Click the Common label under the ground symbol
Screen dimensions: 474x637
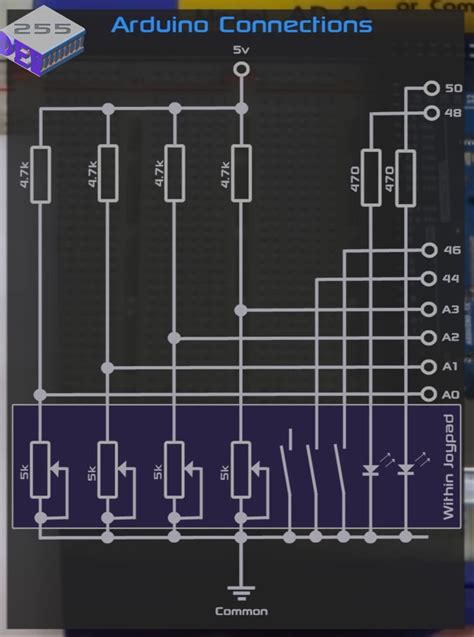(241, 611)
